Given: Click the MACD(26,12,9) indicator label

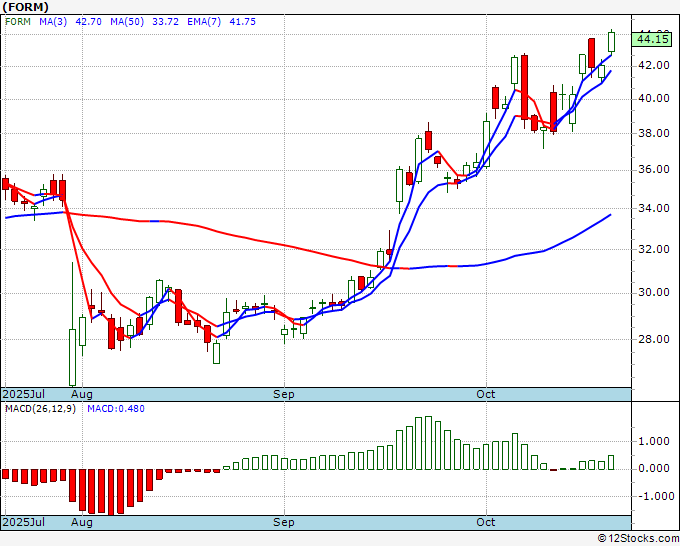Looking at the screenshot, I should [x=40, y=409].
